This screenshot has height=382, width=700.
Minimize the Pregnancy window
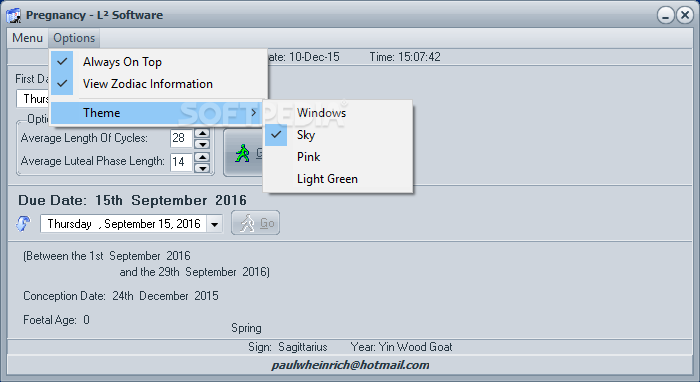[x=666, y=15]
